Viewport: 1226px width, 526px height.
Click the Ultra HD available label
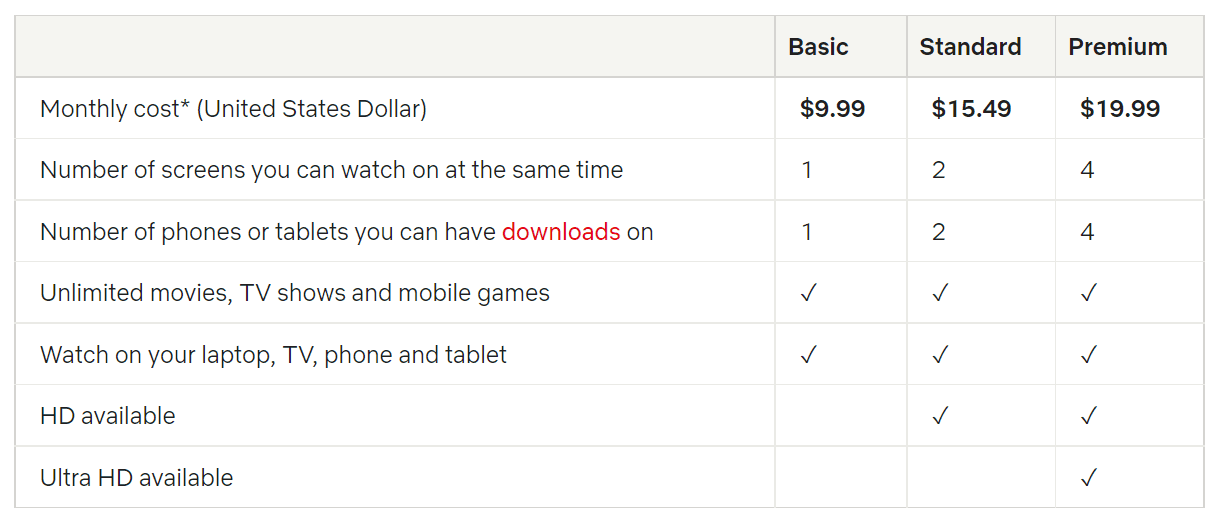[136, 478]
